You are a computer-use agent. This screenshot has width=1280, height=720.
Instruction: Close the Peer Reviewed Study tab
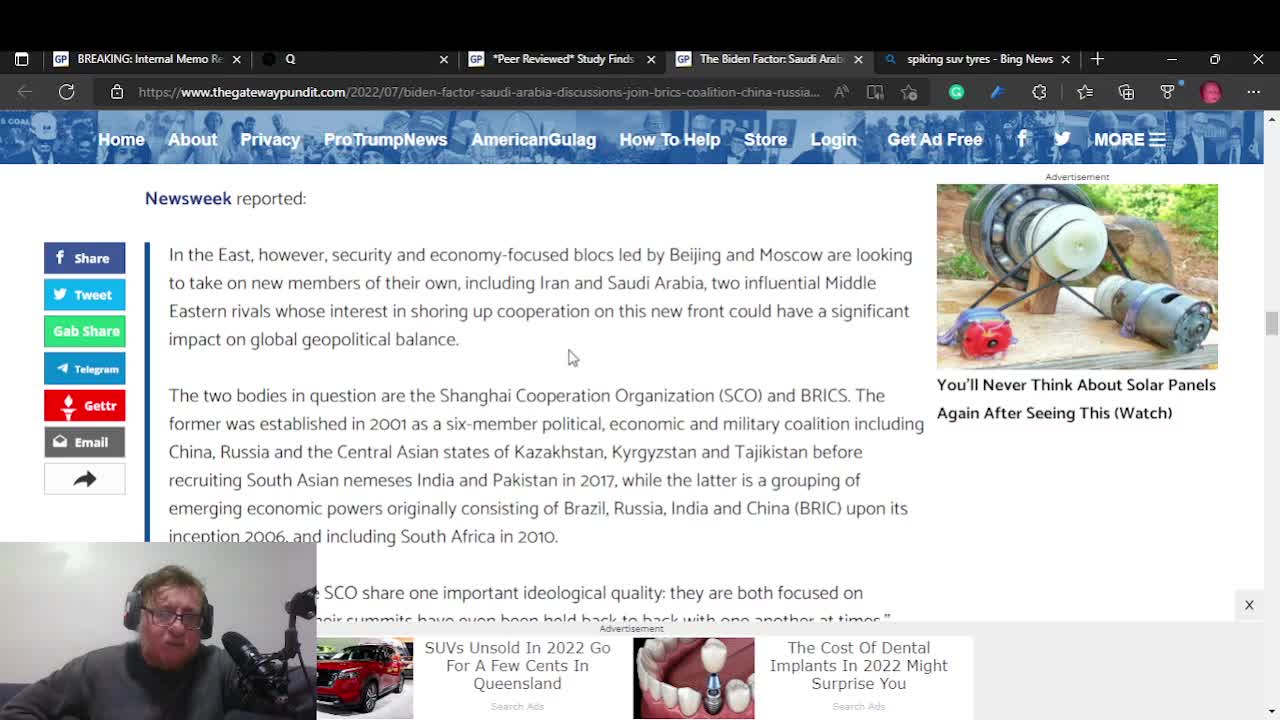click(x=651, y=59)
